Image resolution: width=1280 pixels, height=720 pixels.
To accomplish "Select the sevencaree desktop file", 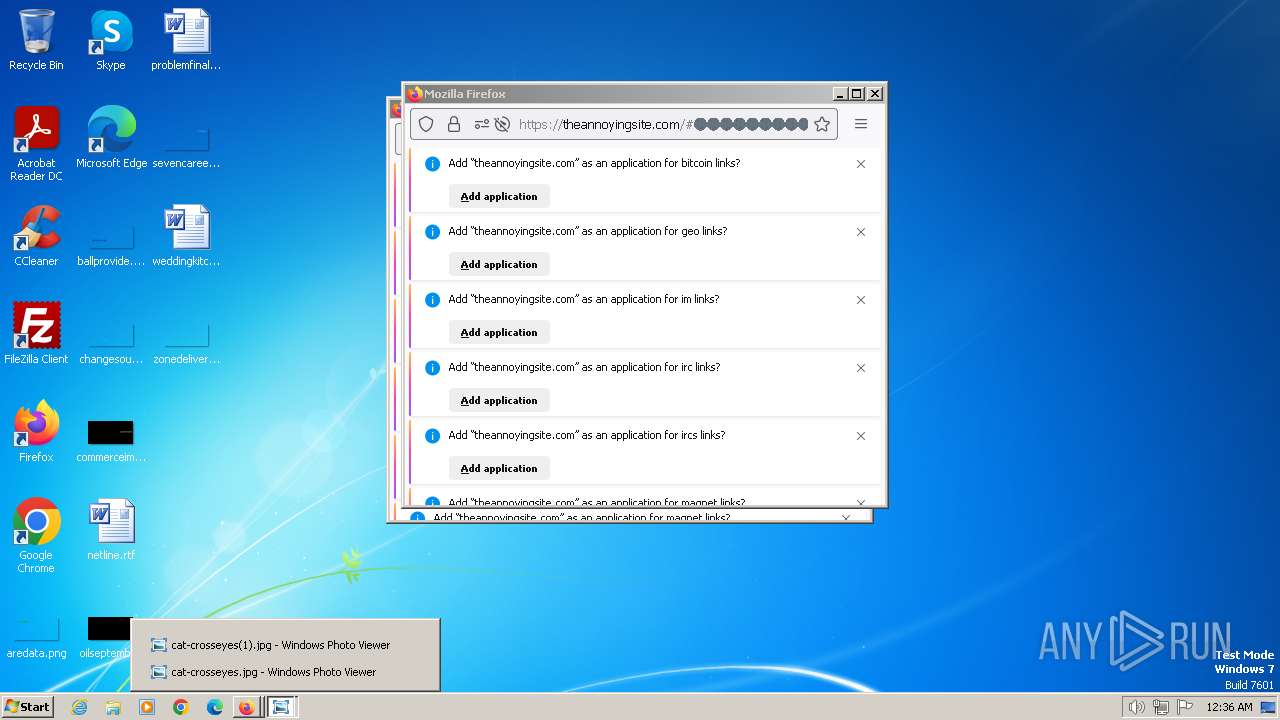I will click(x=186, y=148).
